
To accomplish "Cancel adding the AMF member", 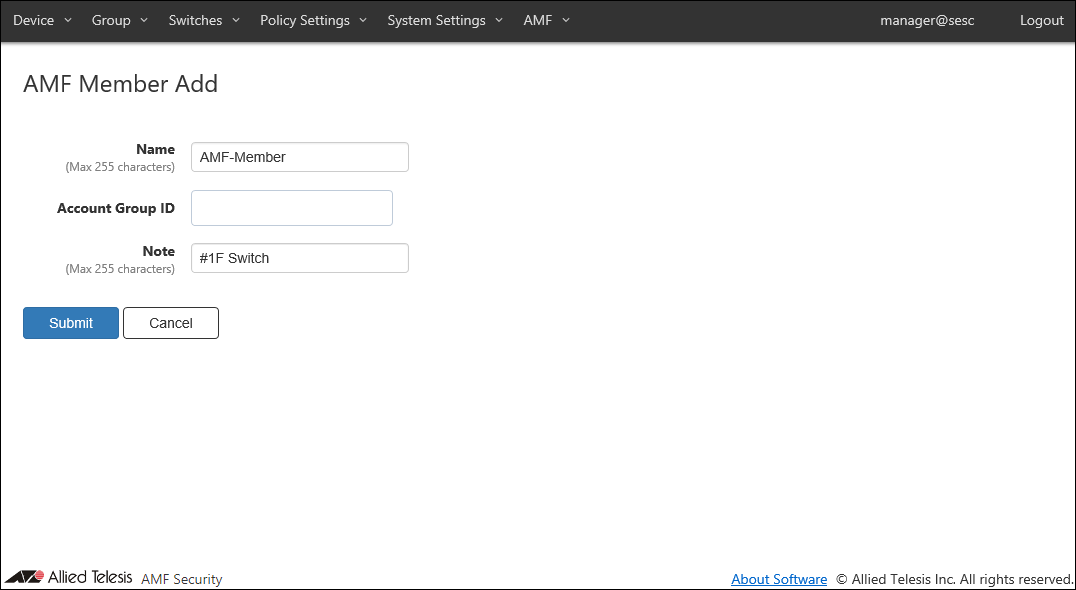I will pos(171,323).
